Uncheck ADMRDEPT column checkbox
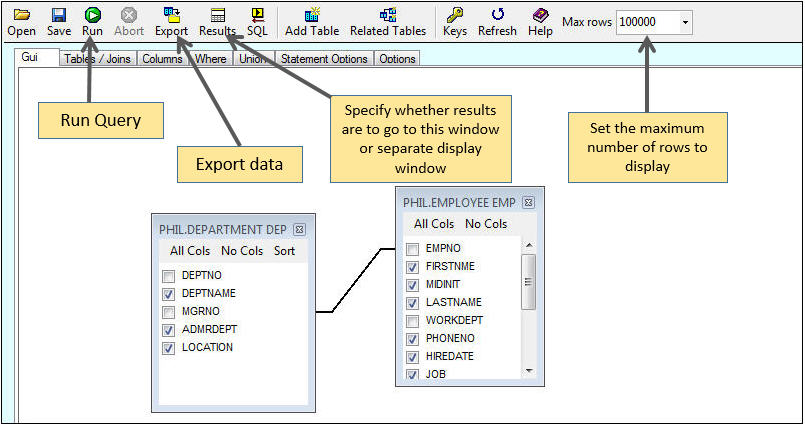The width and height of the screenshot is (805, 429). 168,330
